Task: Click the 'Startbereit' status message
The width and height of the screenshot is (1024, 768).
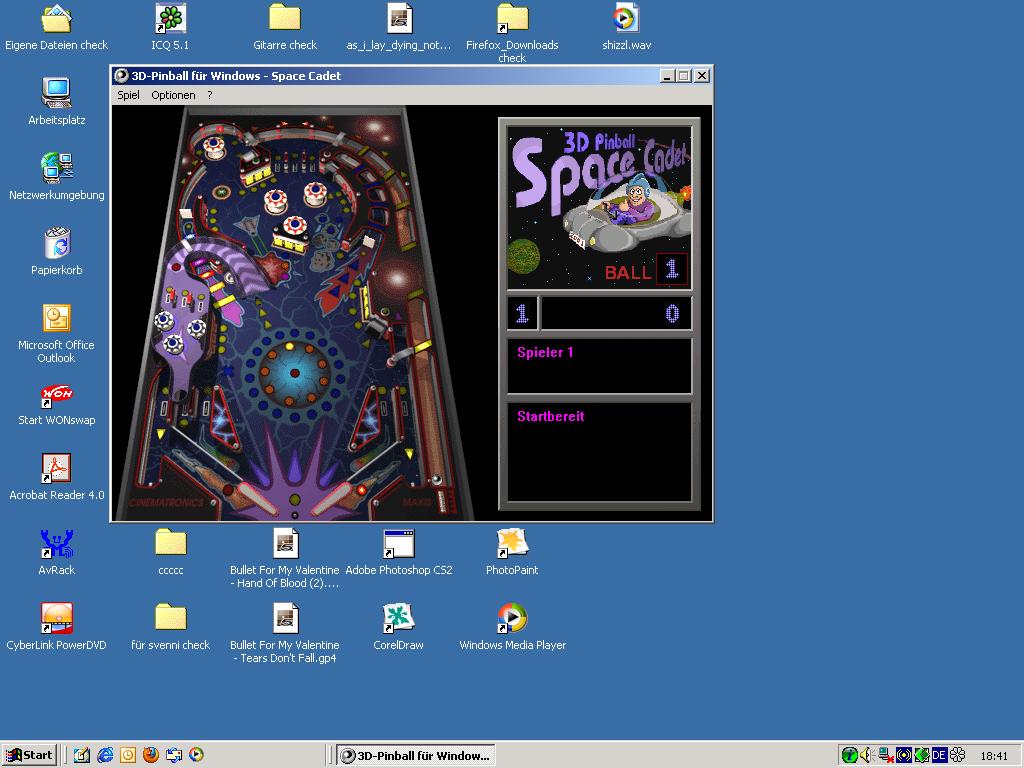Action: tap(551, 417)
